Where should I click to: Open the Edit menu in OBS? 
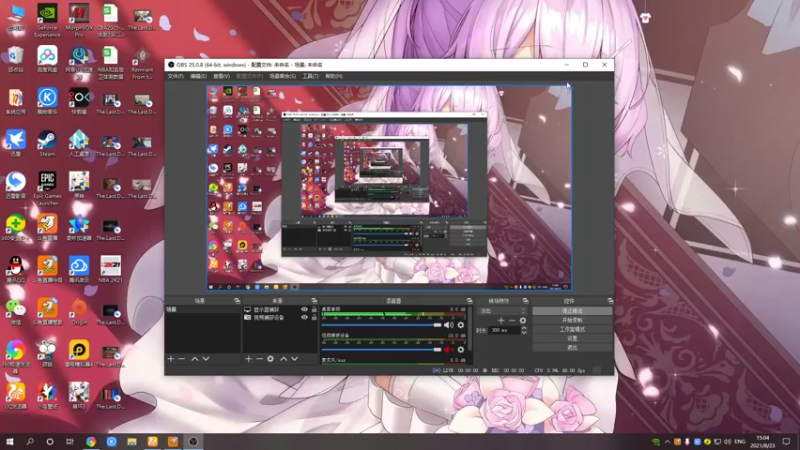tap(198, 76)
